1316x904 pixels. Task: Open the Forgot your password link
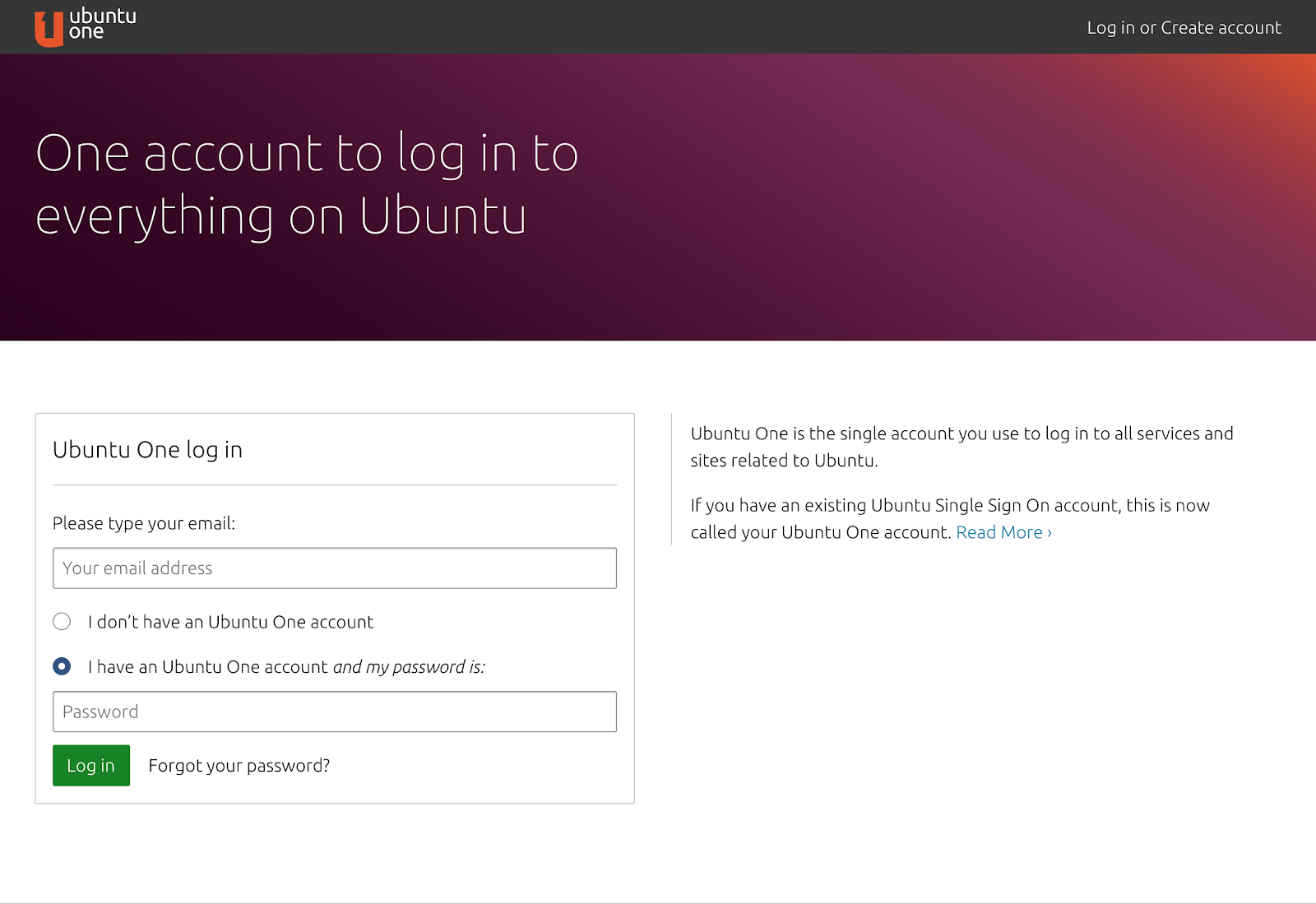(239, 766)
